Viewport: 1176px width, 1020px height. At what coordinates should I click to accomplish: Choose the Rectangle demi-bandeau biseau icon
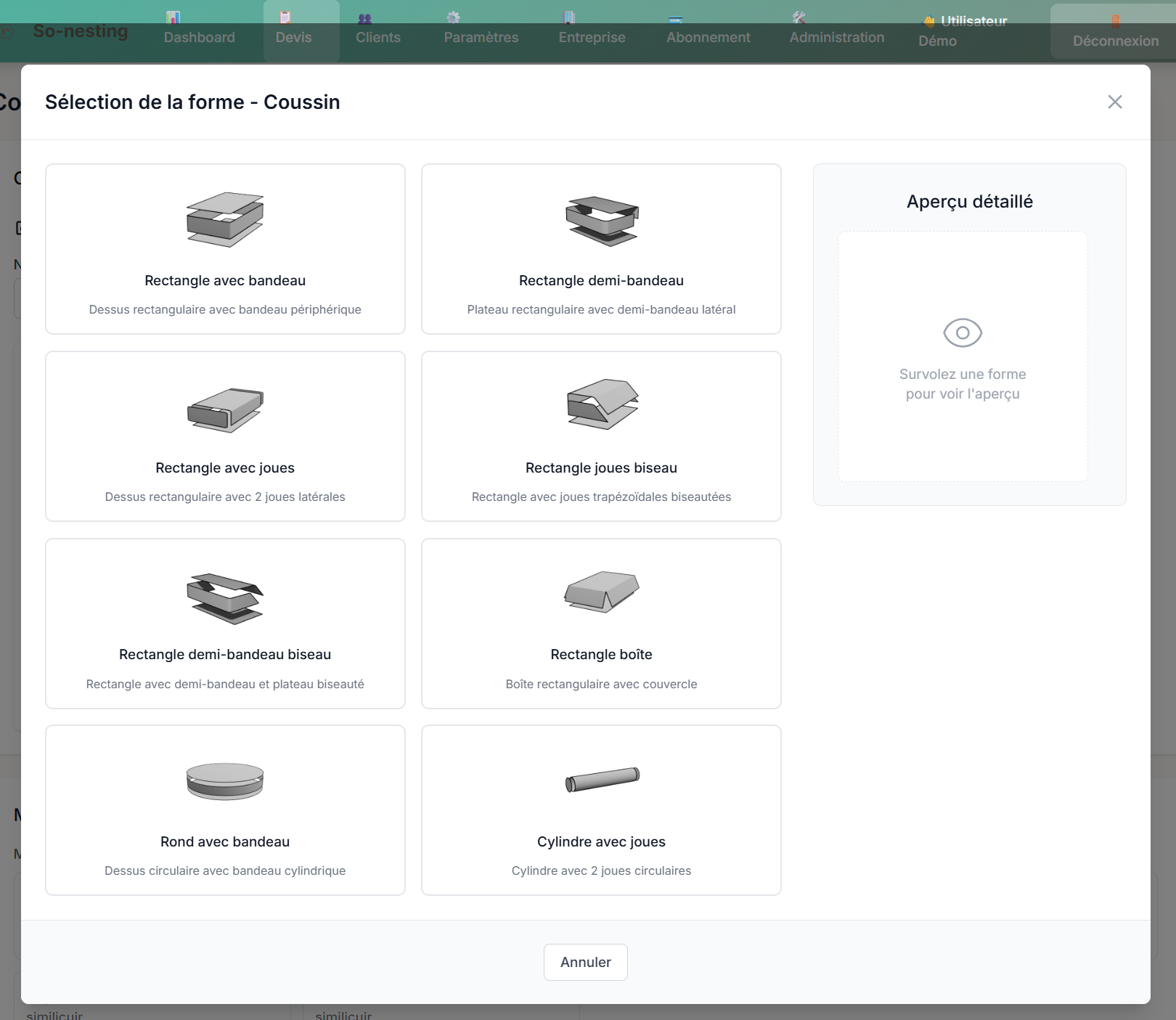coord(225,598)
